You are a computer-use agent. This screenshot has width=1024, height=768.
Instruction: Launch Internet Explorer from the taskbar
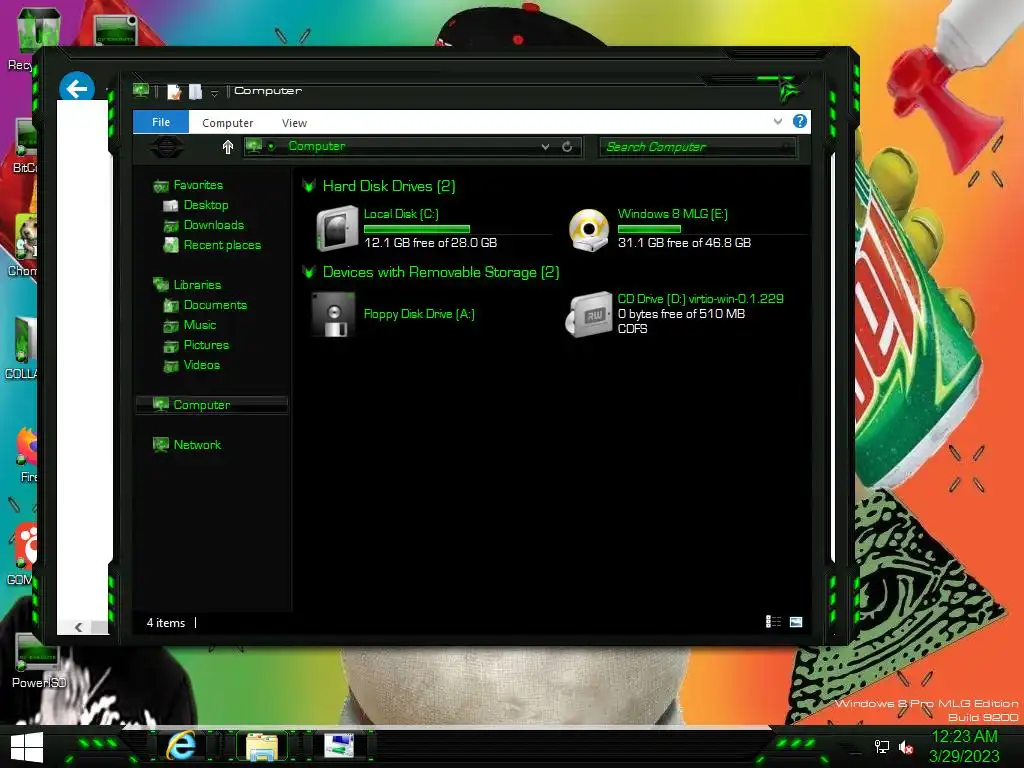[x=181, y=746]
